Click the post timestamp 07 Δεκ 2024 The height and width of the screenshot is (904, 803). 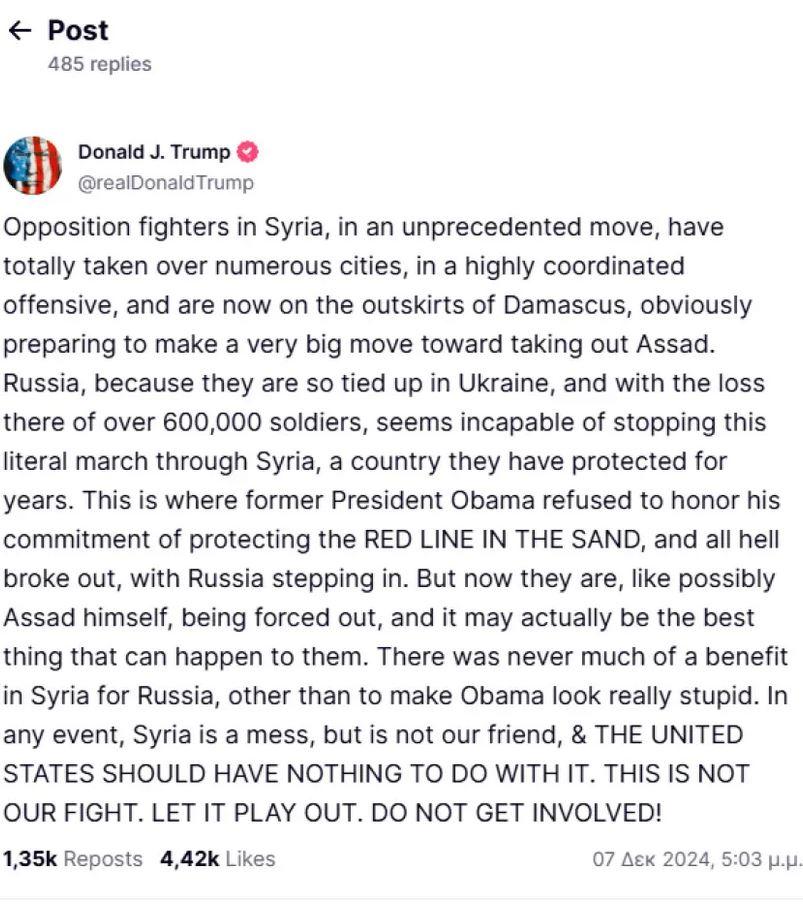tap(651, 859)
